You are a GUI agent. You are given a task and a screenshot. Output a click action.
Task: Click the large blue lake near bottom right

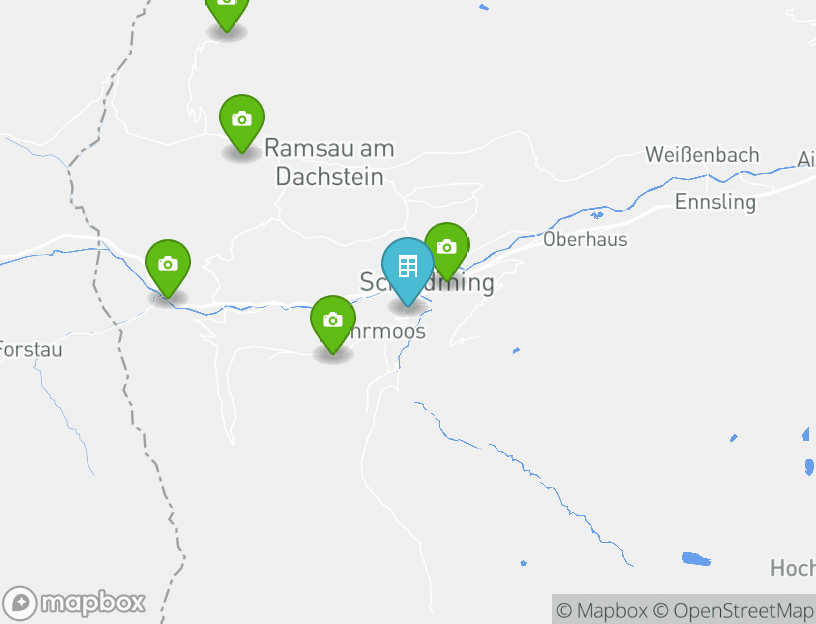[x=696, y=559]
